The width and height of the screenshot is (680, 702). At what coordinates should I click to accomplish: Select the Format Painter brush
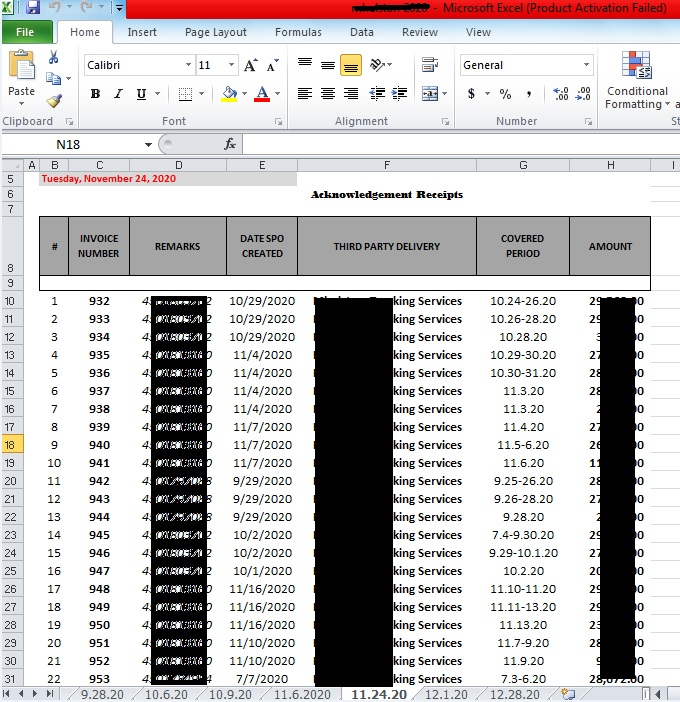54,101
